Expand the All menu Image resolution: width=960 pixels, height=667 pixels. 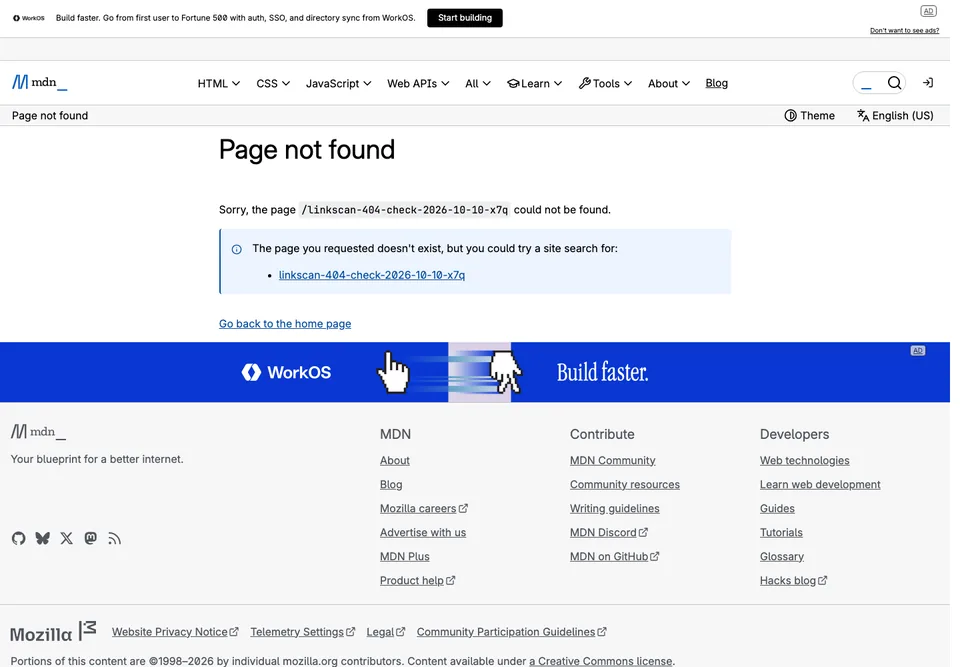(x=478, y=83)
